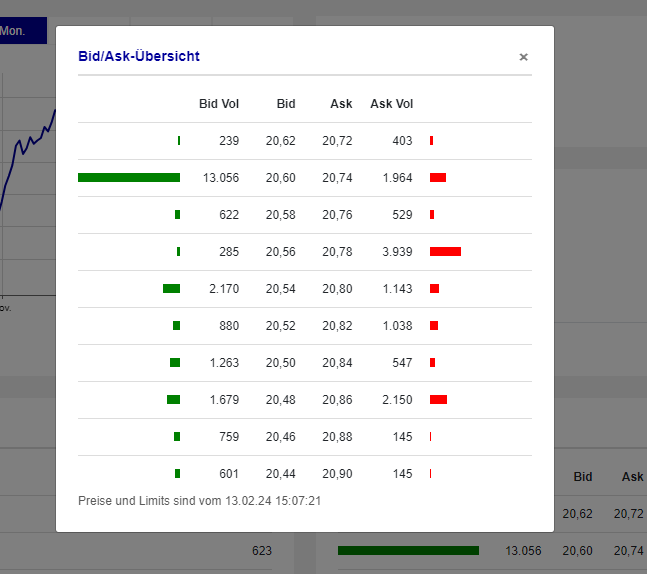Close the Bid/Ask-Übersicht dialog
Viewport: 647px width, 574px height.
pos(523,57)
